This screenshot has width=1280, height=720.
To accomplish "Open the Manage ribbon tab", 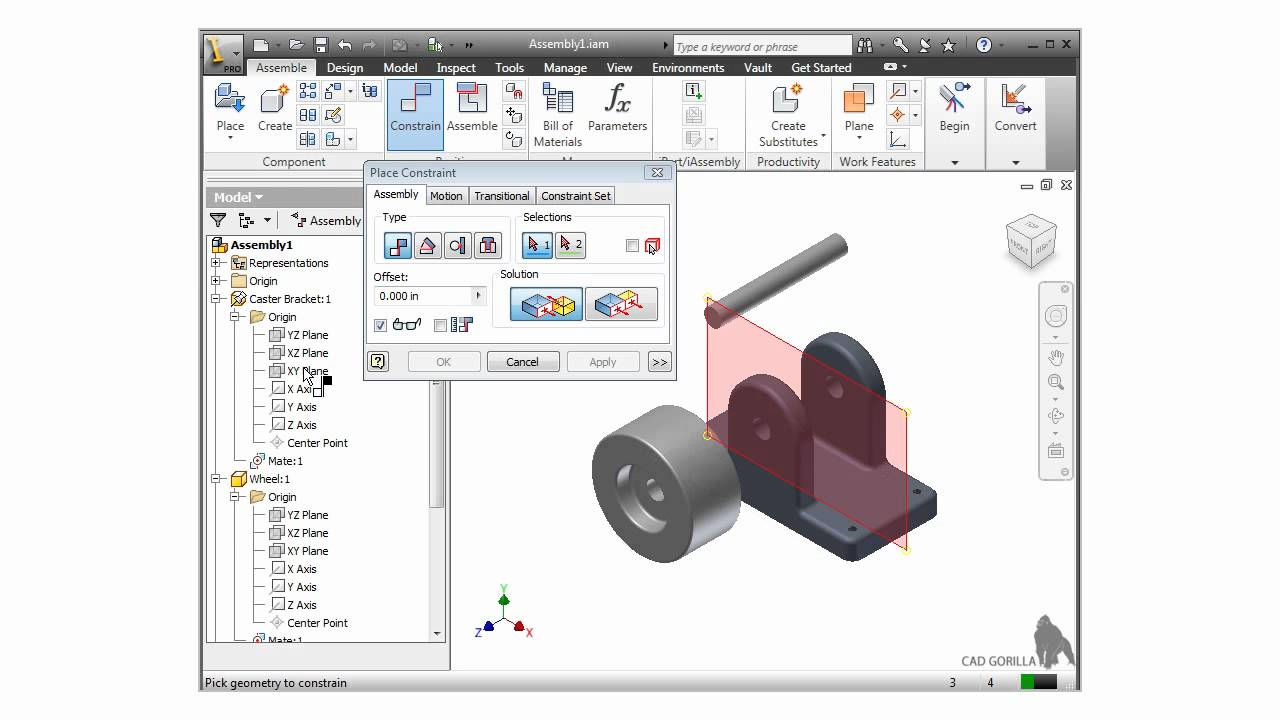I will click(565, 68).
